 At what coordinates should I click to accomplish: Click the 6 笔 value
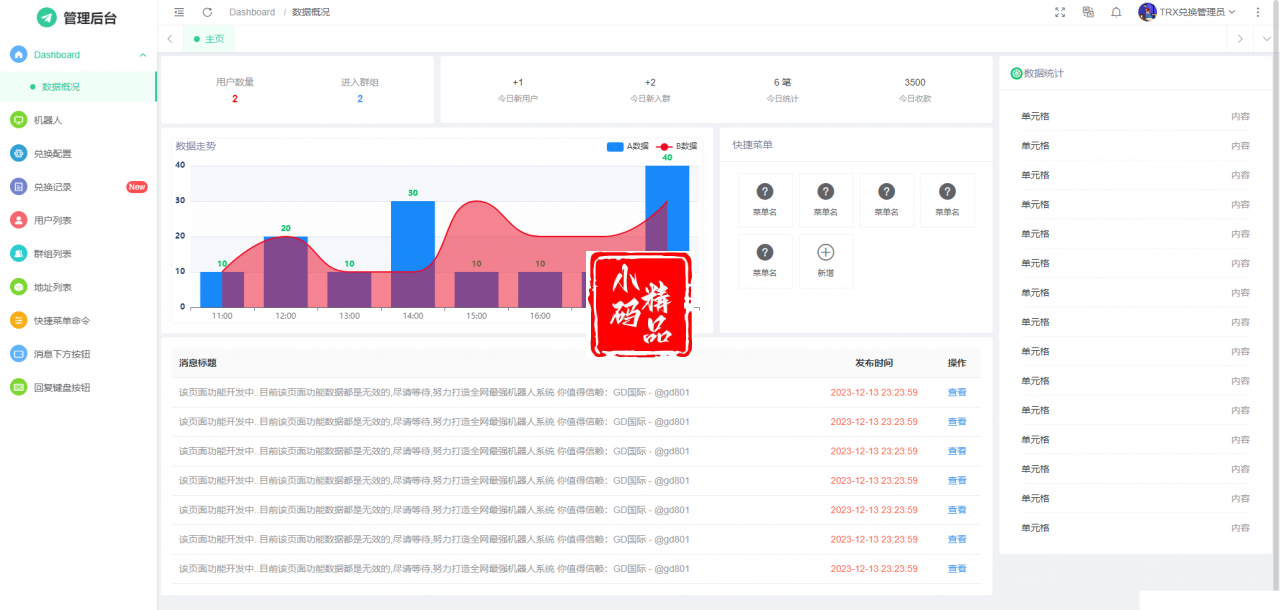(x=782, y=82)
